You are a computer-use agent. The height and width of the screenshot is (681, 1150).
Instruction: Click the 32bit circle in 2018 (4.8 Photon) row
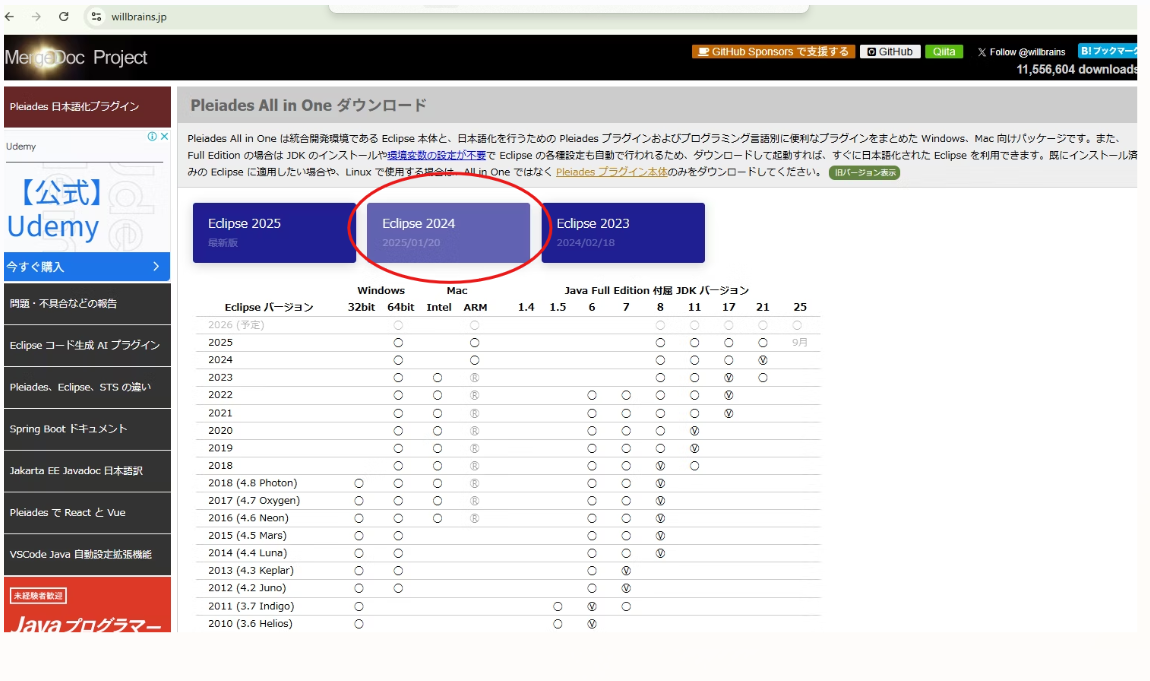tap(359, 483)
